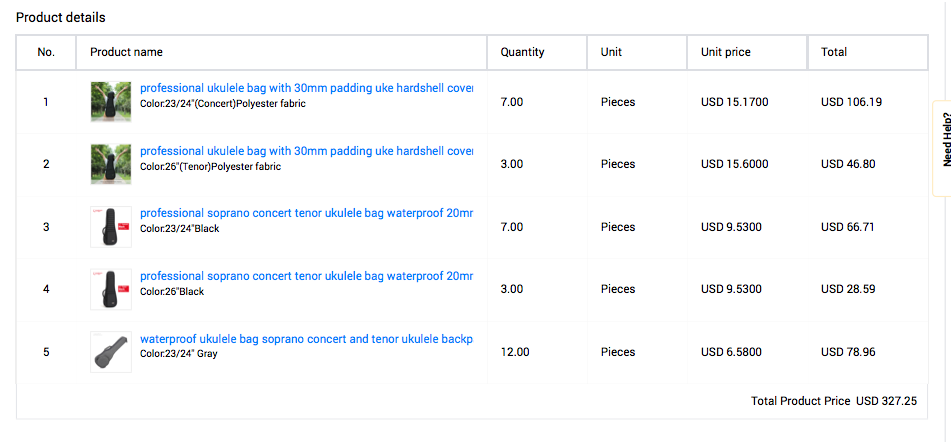Click the 23/24" Black bag thumbnail

click(x=110, y=227)
